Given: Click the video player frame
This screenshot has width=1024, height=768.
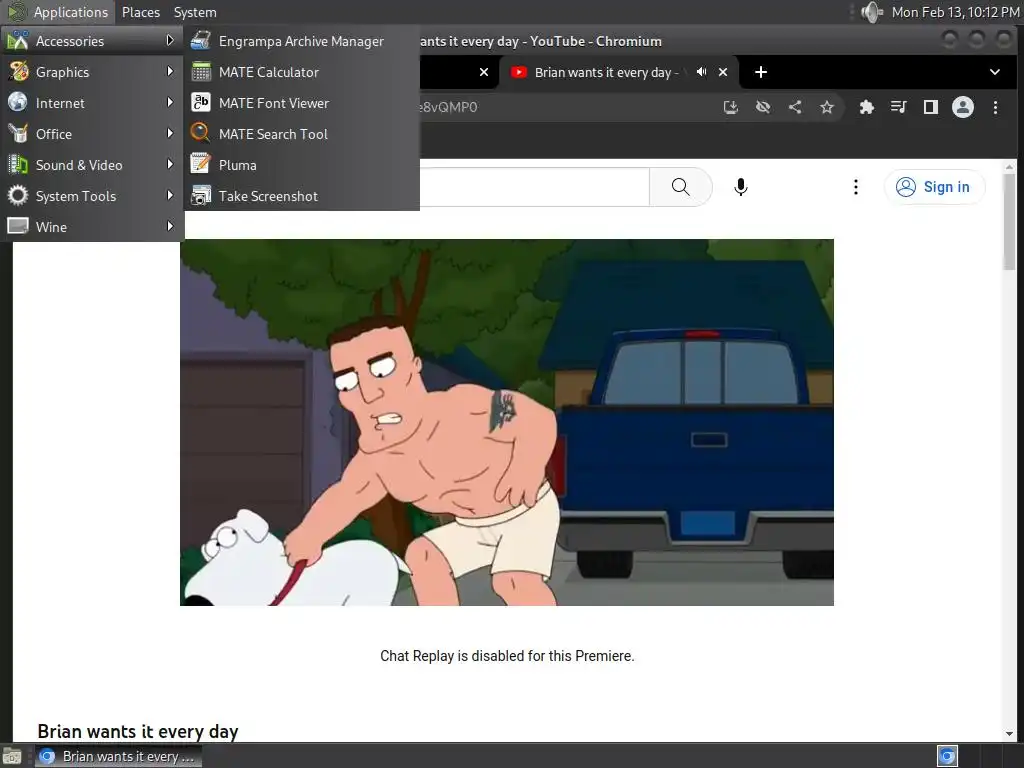Looking at the screenshot, I should pyautogui.click(x=507, y=423).
